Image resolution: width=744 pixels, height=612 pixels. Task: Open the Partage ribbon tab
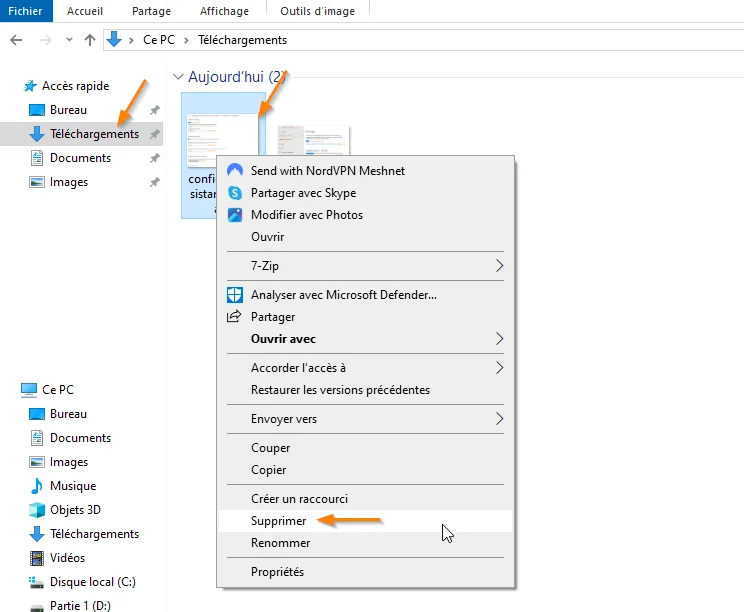coord(151,11)
